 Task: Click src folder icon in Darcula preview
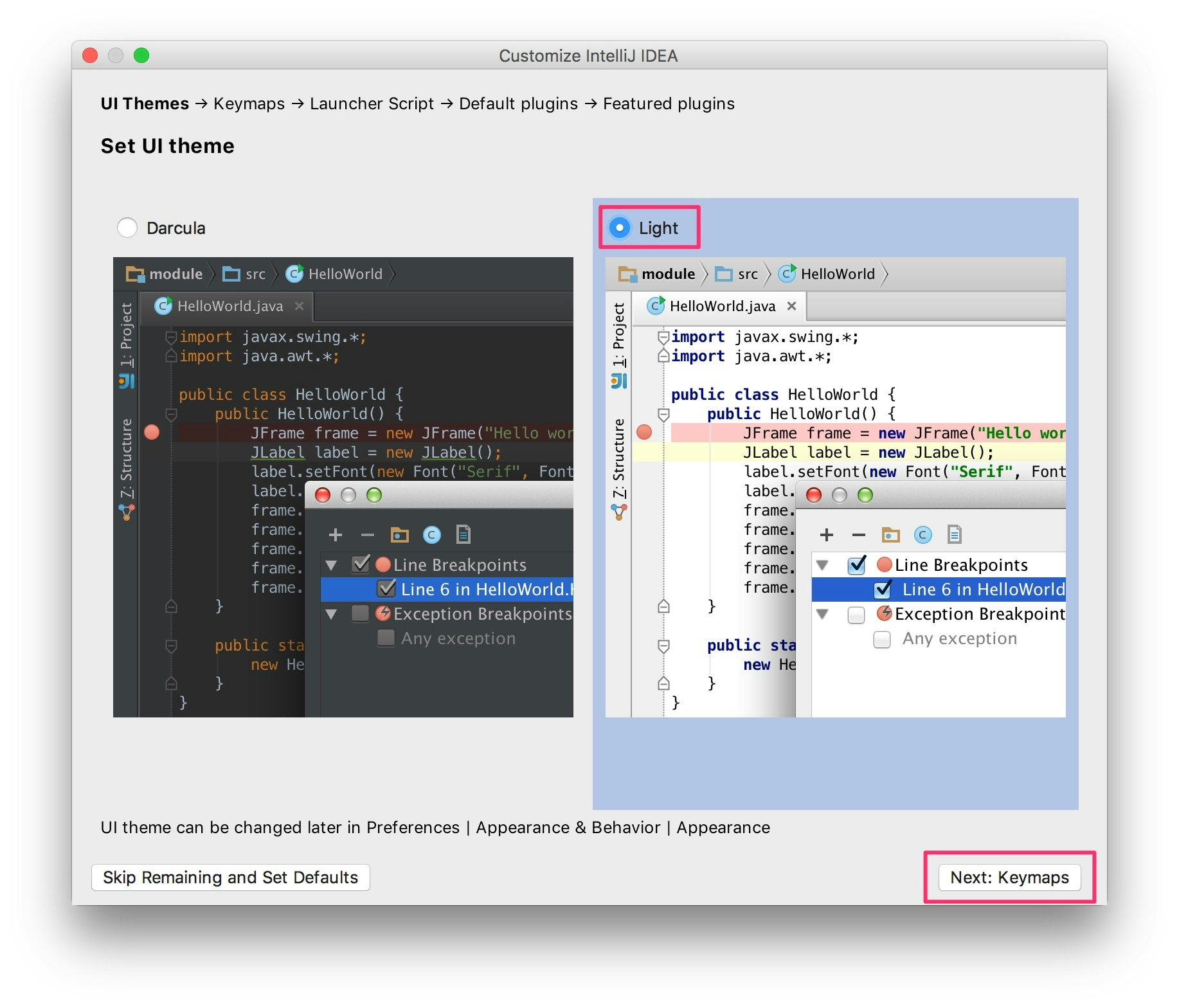click(x=231, y=274)
